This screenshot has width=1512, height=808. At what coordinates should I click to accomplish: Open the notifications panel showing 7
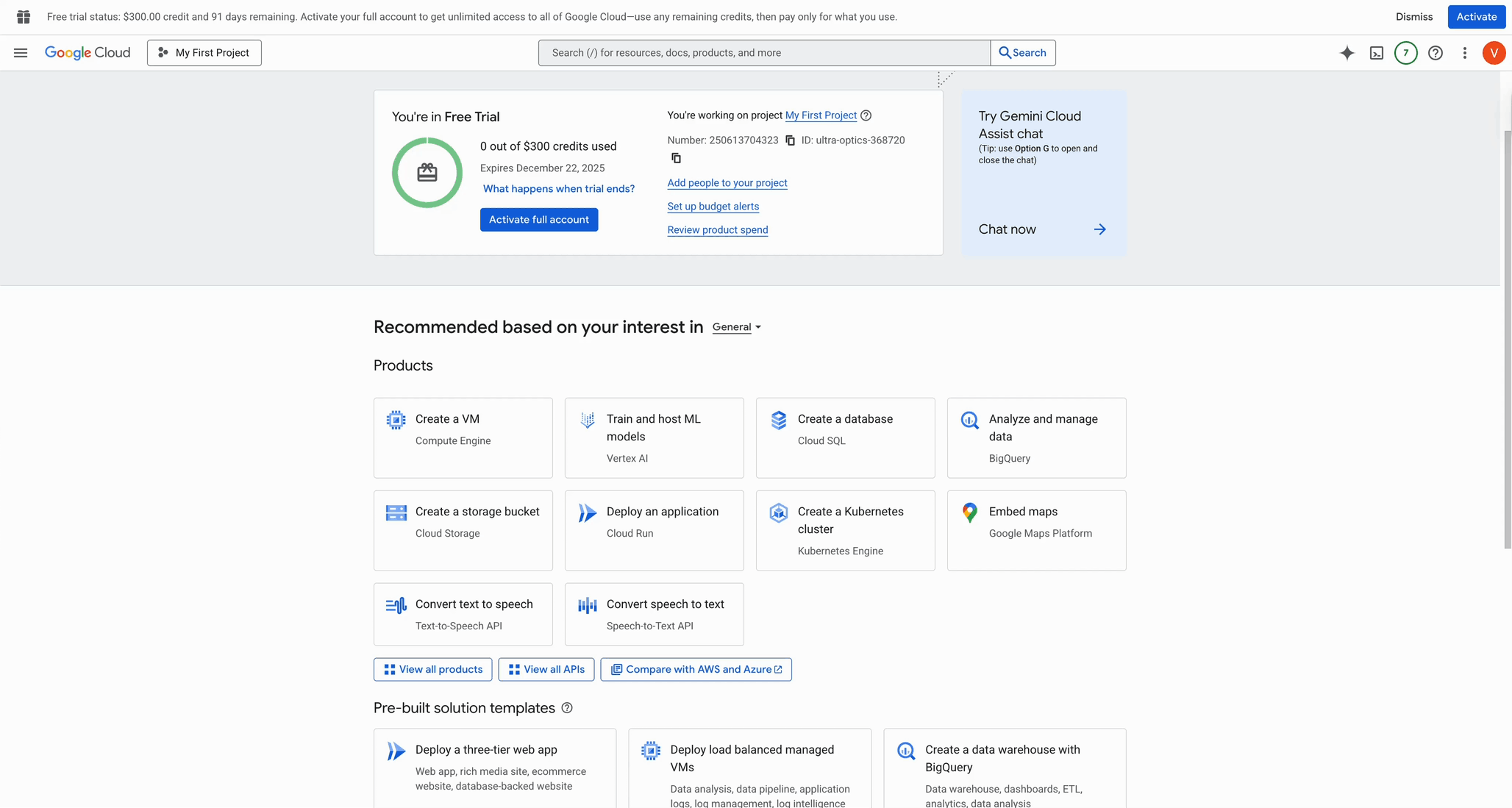pos(1405,52)
